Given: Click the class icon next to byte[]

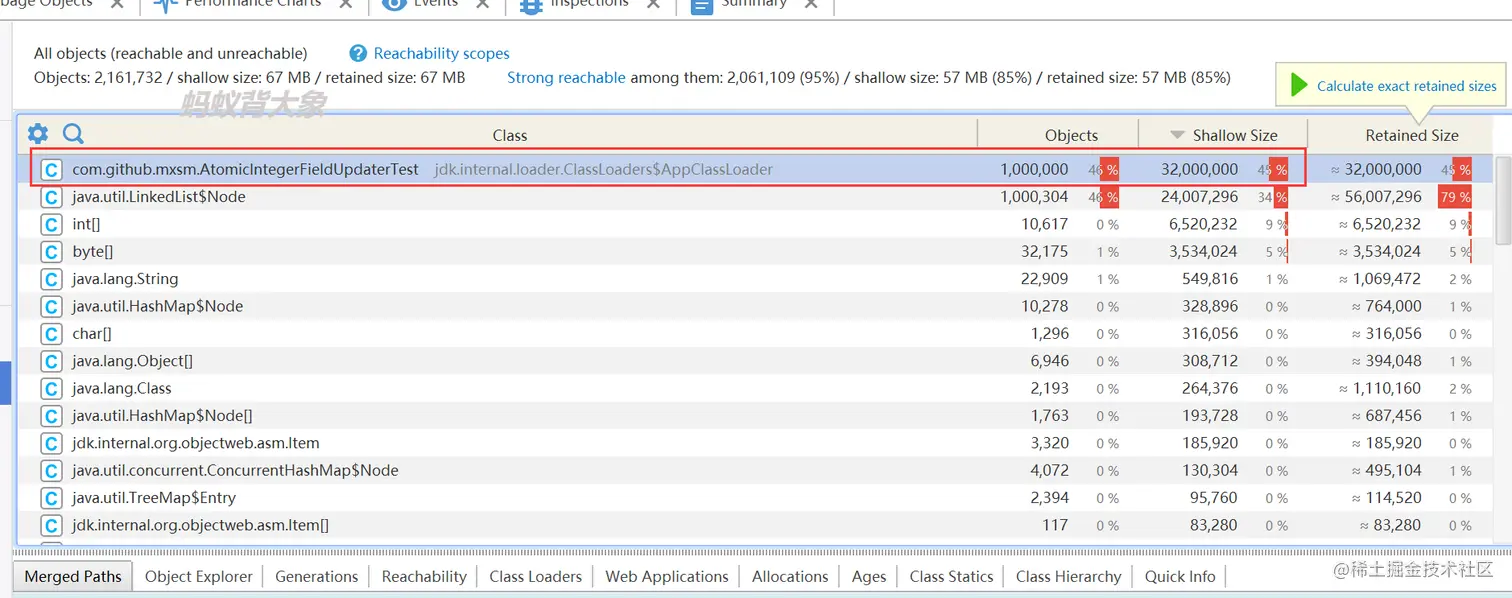Looking at the screenshot, I should point(51,252).
